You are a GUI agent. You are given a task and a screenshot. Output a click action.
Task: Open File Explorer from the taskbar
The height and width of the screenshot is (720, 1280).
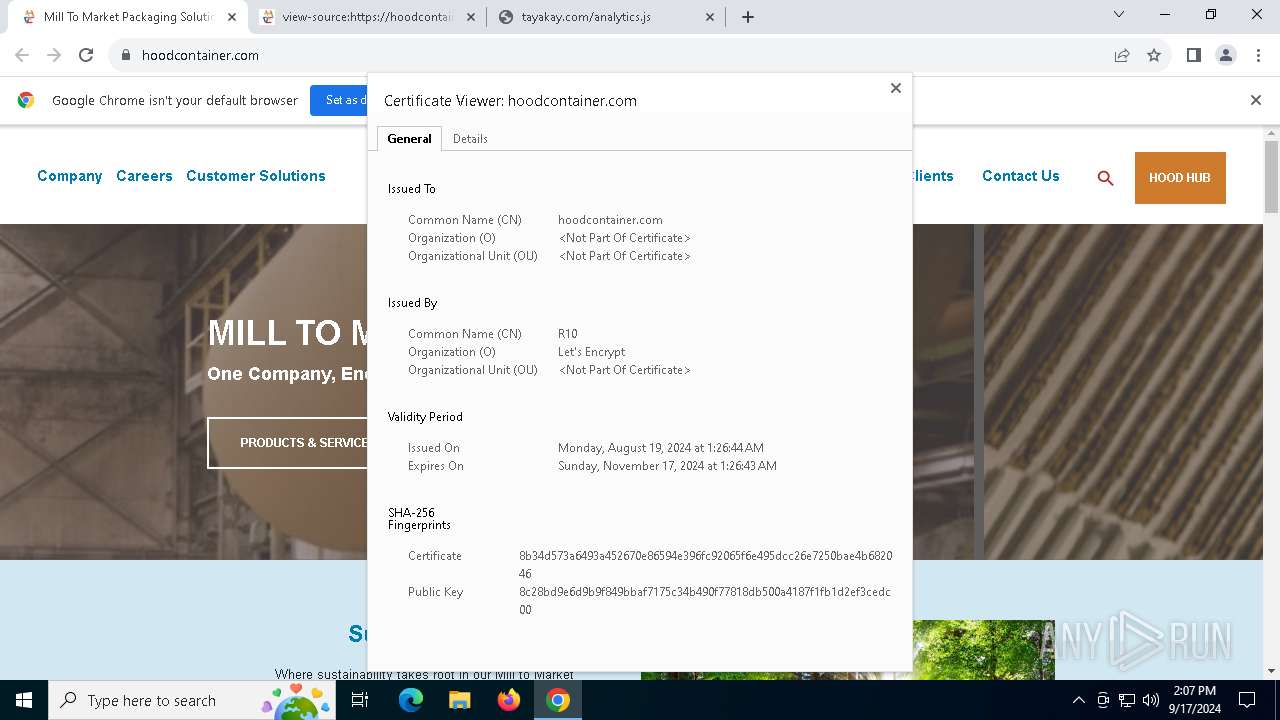point(459,700)
